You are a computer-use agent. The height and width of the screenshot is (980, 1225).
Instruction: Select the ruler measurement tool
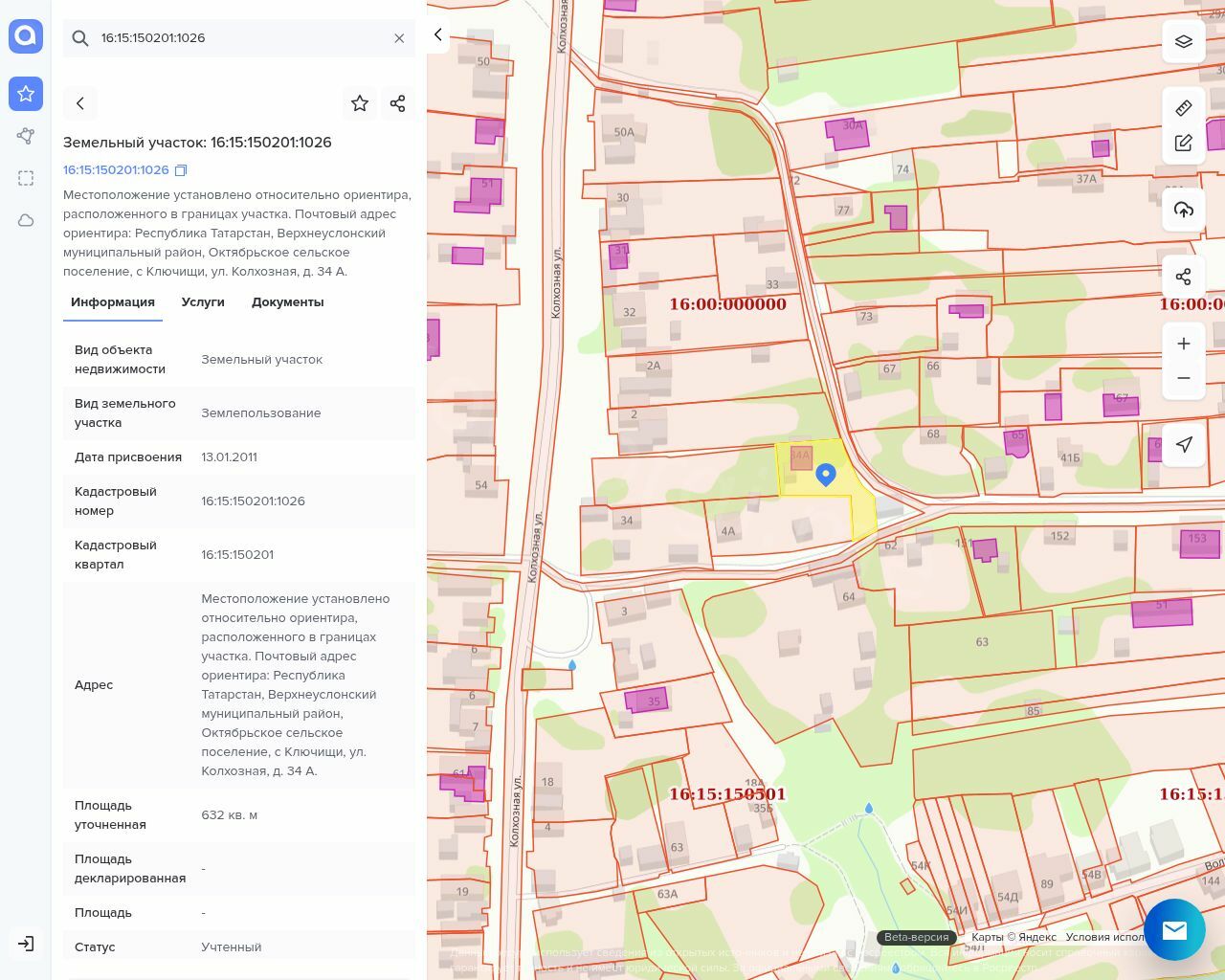tap(1184, 108)
